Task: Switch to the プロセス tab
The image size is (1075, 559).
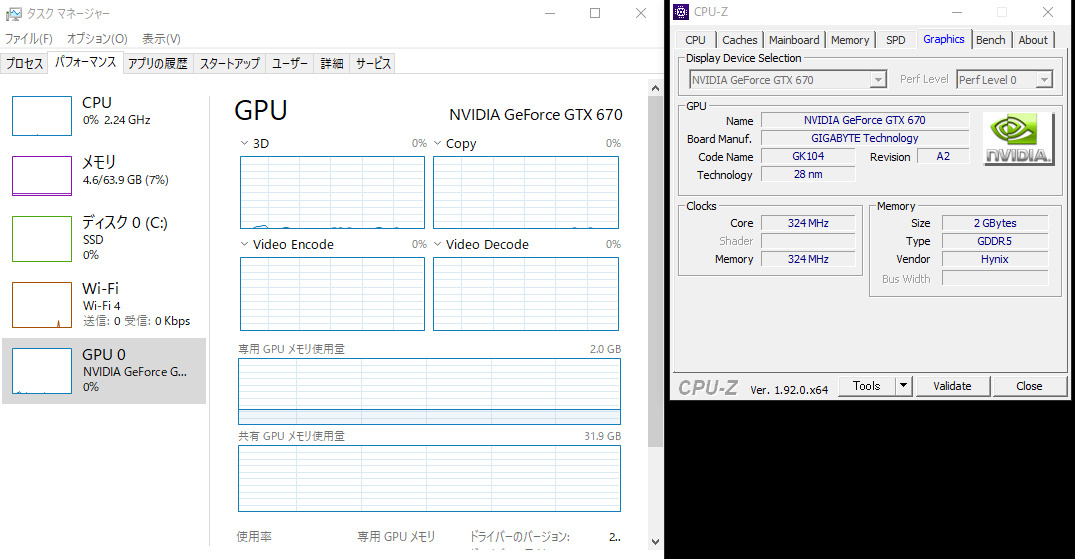Action: (x=25, y=64)
